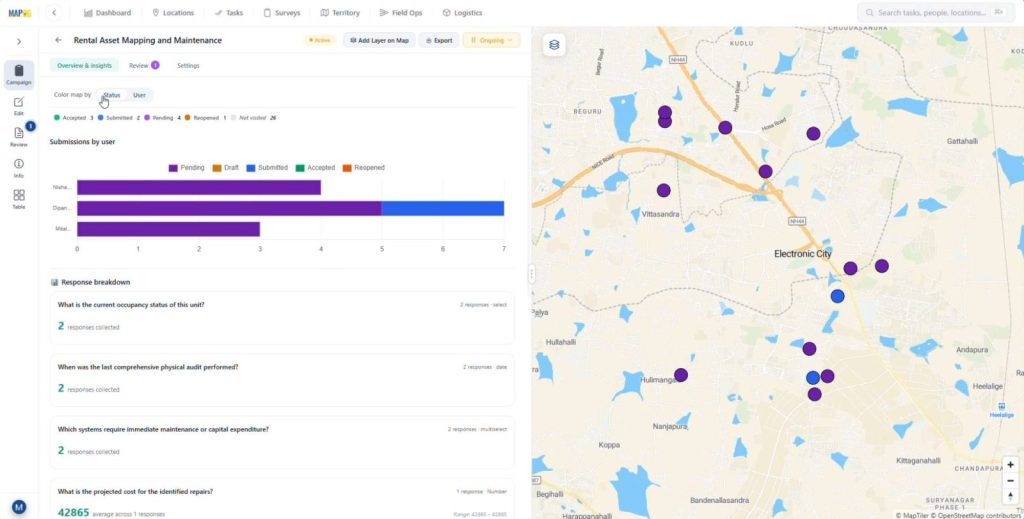Select the Overview & insights tab

(84, 65)
